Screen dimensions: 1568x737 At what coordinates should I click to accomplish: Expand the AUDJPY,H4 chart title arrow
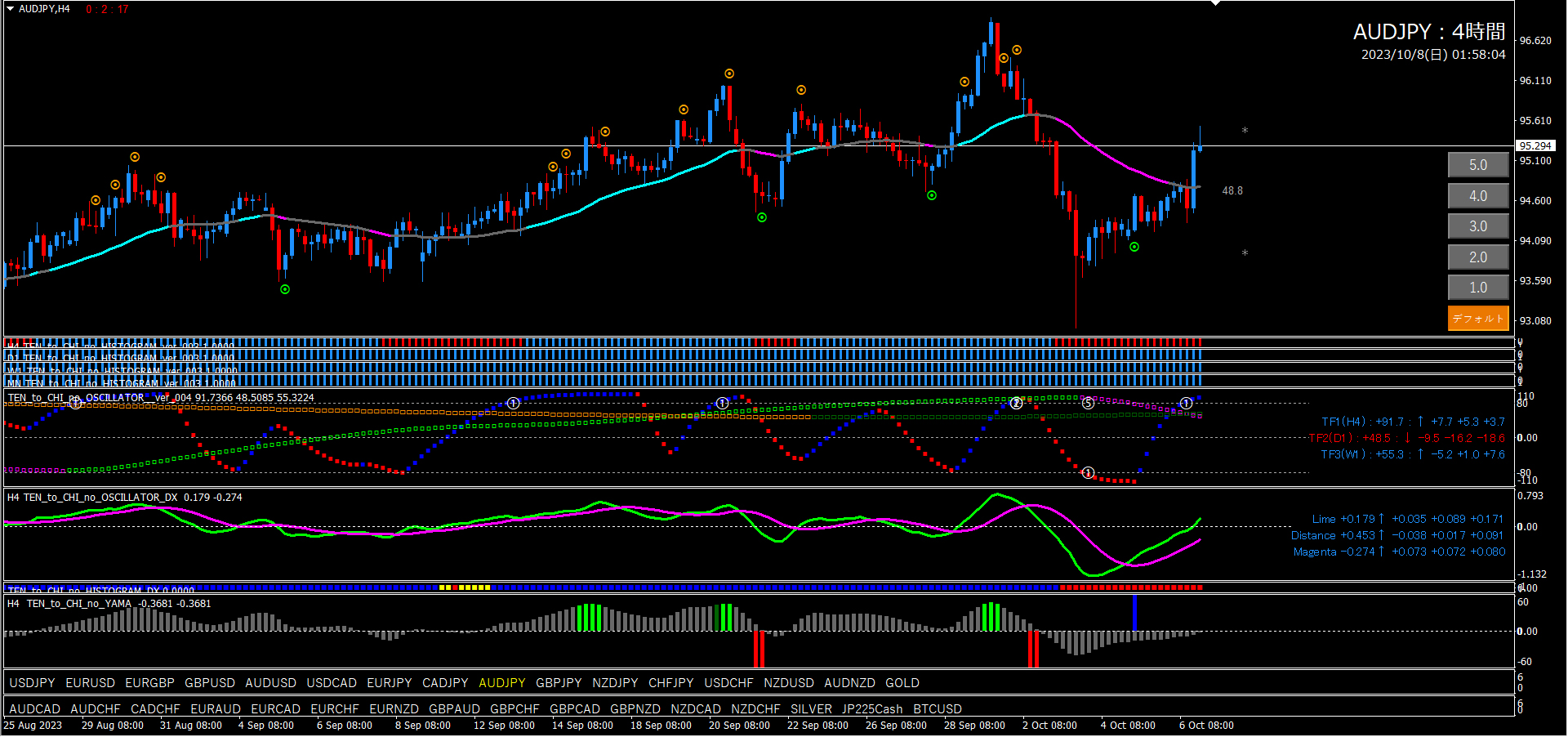[x=11, y=9]
